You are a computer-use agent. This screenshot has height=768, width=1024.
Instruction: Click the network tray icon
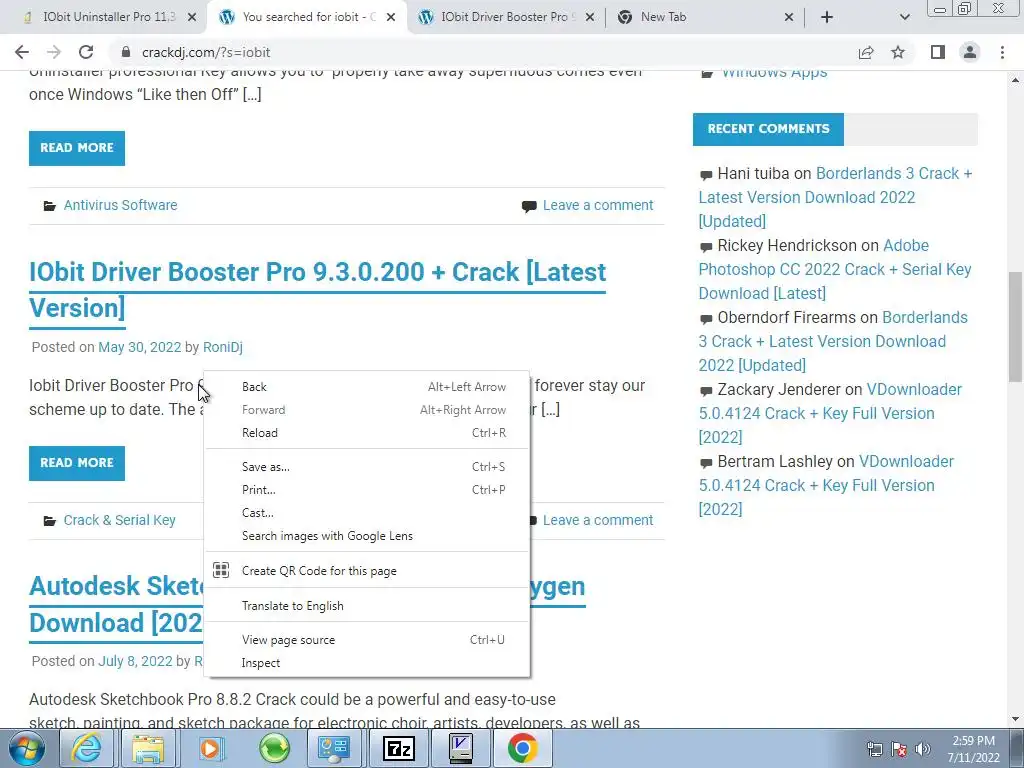874,749
